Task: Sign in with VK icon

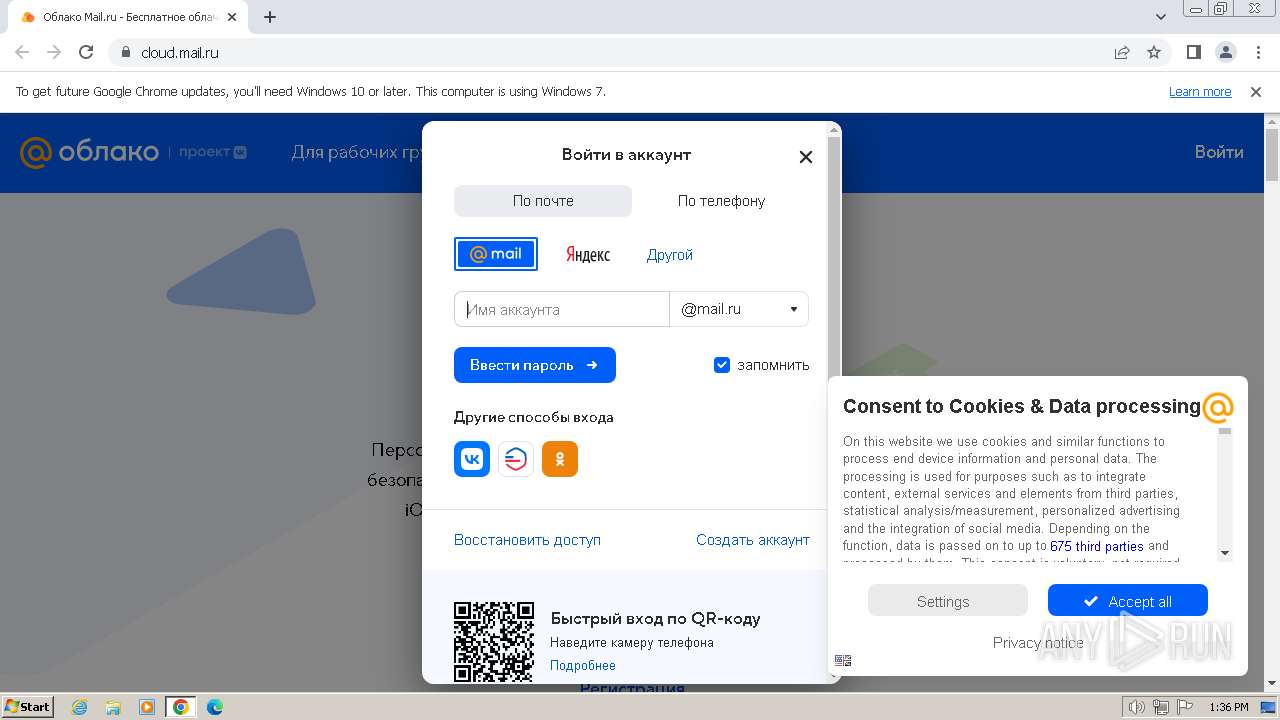Action: (x=472, y=459)
